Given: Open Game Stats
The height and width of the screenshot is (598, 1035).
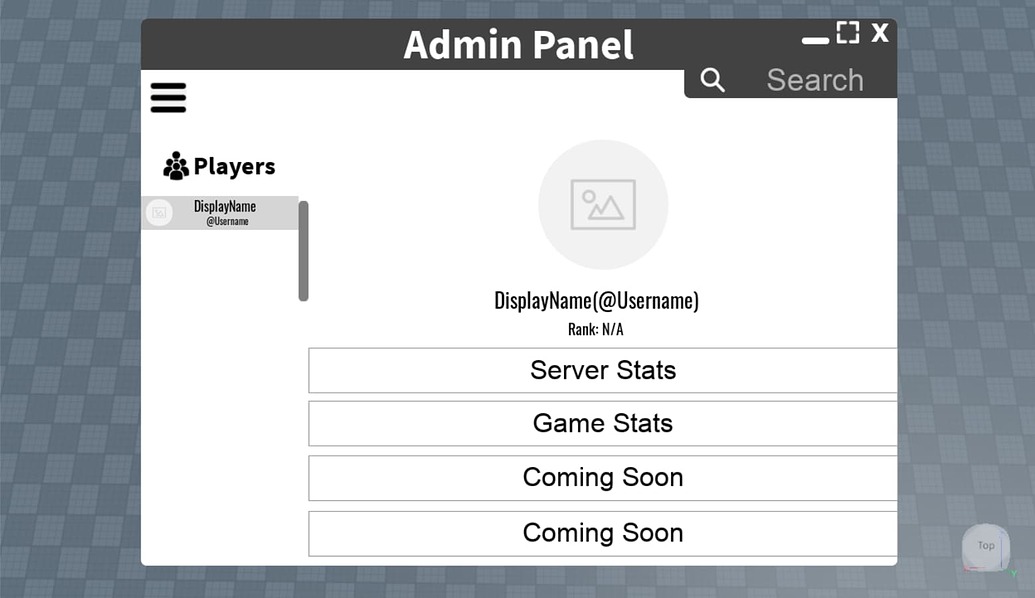Looking at the screenshot, I should click(x=603, y=423).
